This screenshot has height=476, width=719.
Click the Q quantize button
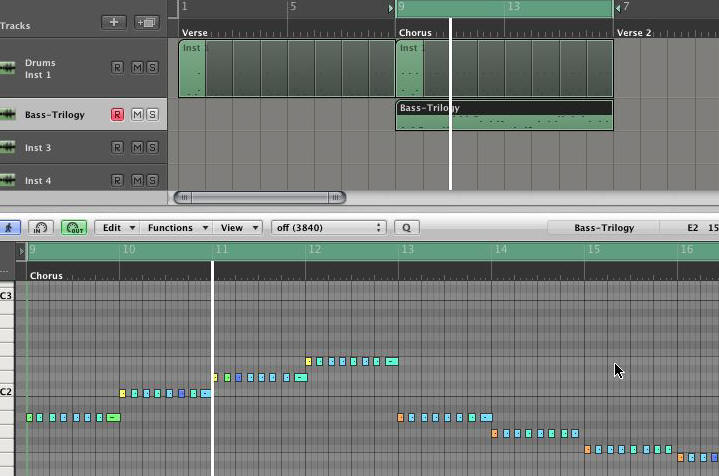[x=406, y=227]
